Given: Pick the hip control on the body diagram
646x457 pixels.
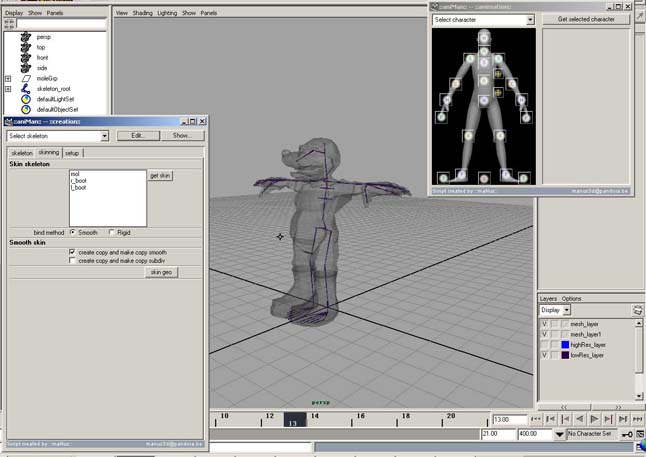Looking at the screenshot, I should (x=484, y=100).
